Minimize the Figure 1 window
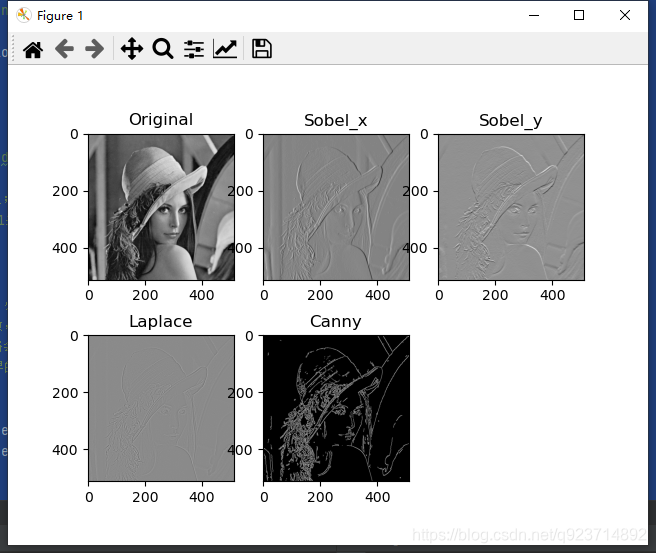656x553 pixels. click(534, 15)
